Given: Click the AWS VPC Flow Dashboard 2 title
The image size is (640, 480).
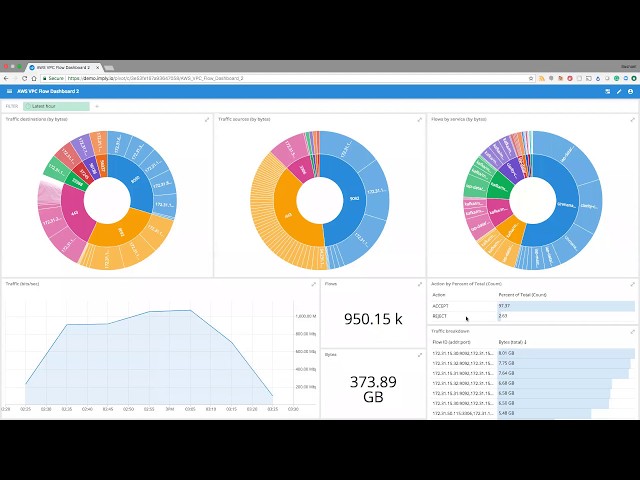Looking at the screenshot, I should pyautogui.click(x=48, y=91).
